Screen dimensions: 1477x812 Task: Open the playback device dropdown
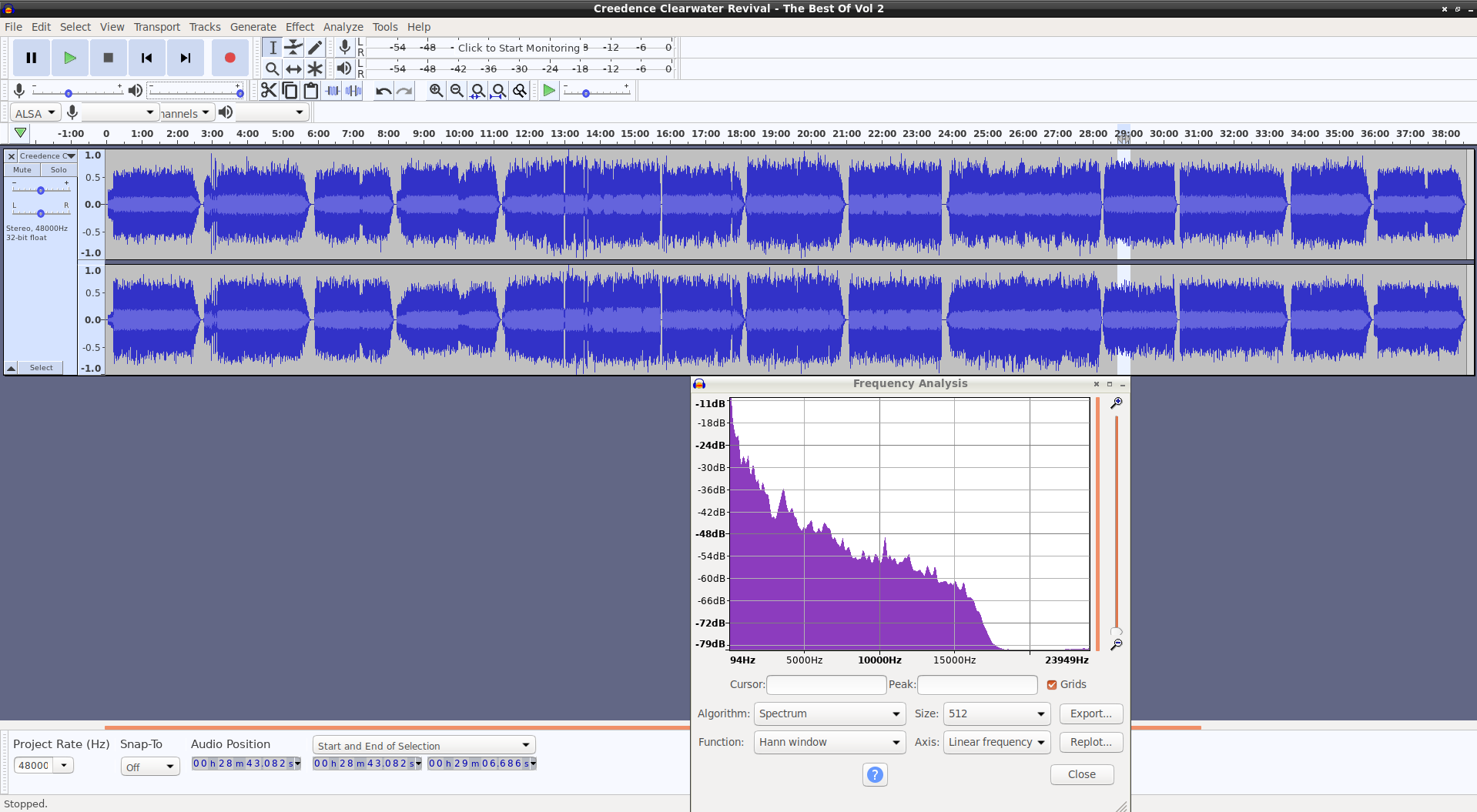point(271,112)
